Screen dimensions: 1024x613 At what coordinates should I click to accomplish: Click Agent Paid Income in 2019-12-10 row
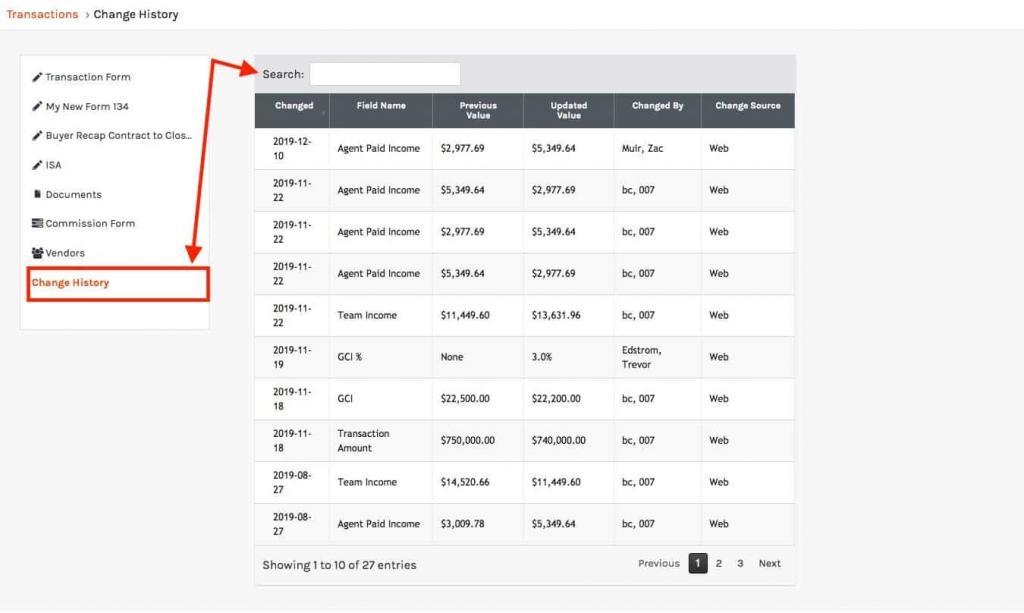[x=378, y=149]
